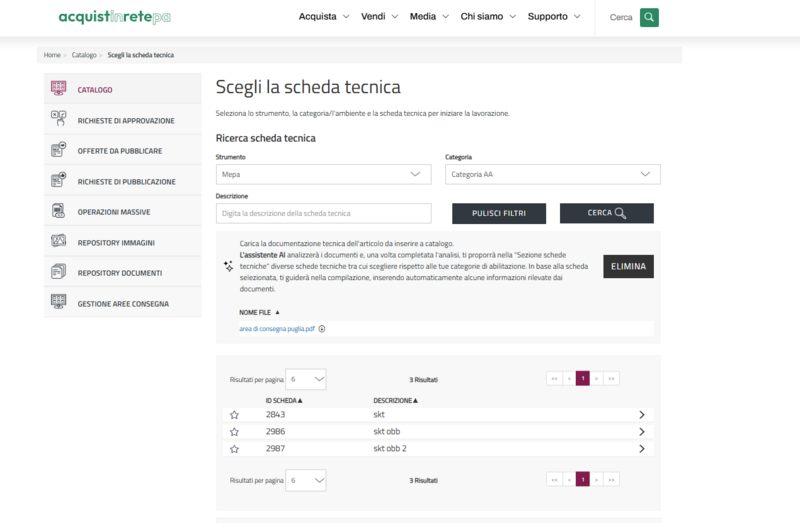Go to next page in top pagination

click(596, 379)
